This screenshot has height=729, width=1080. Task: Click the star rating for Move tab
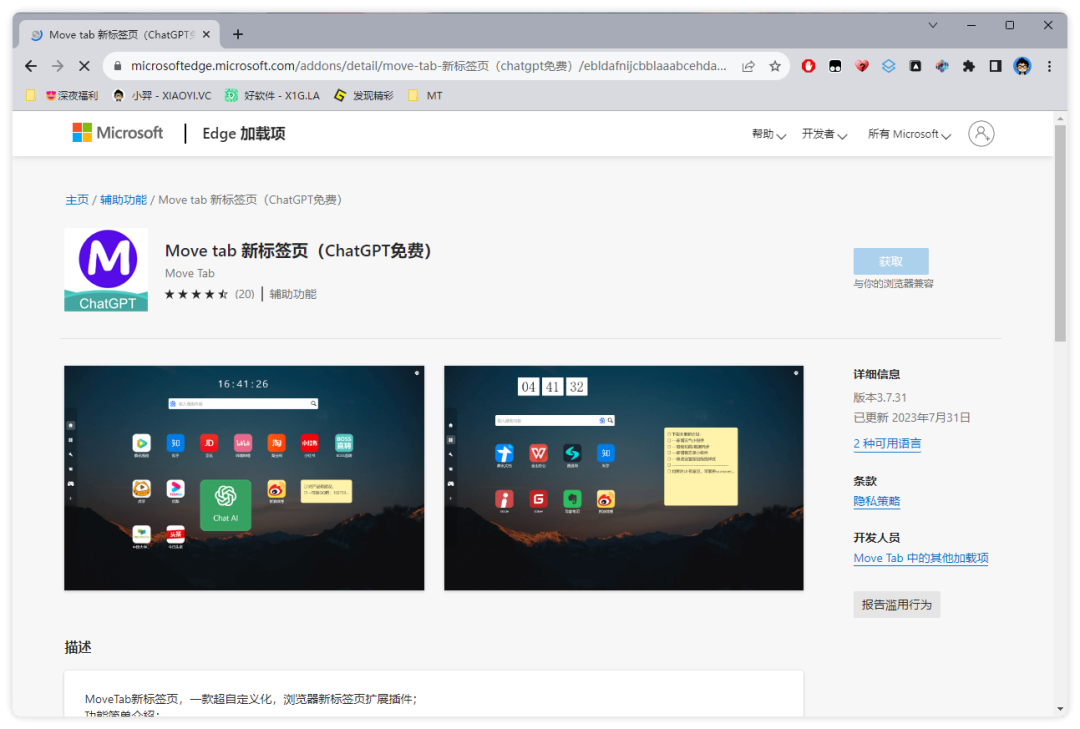(196, 294)
